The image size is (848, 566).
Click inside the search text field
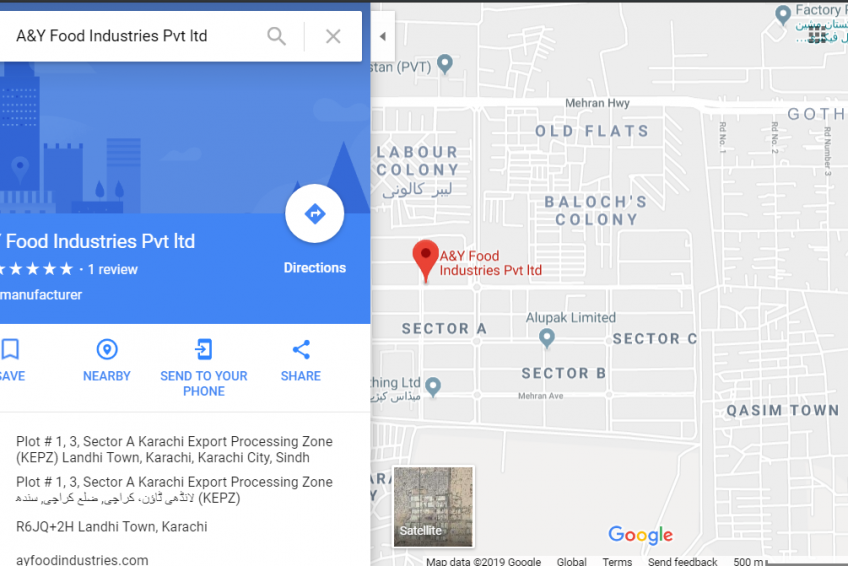tap(135, 36)
